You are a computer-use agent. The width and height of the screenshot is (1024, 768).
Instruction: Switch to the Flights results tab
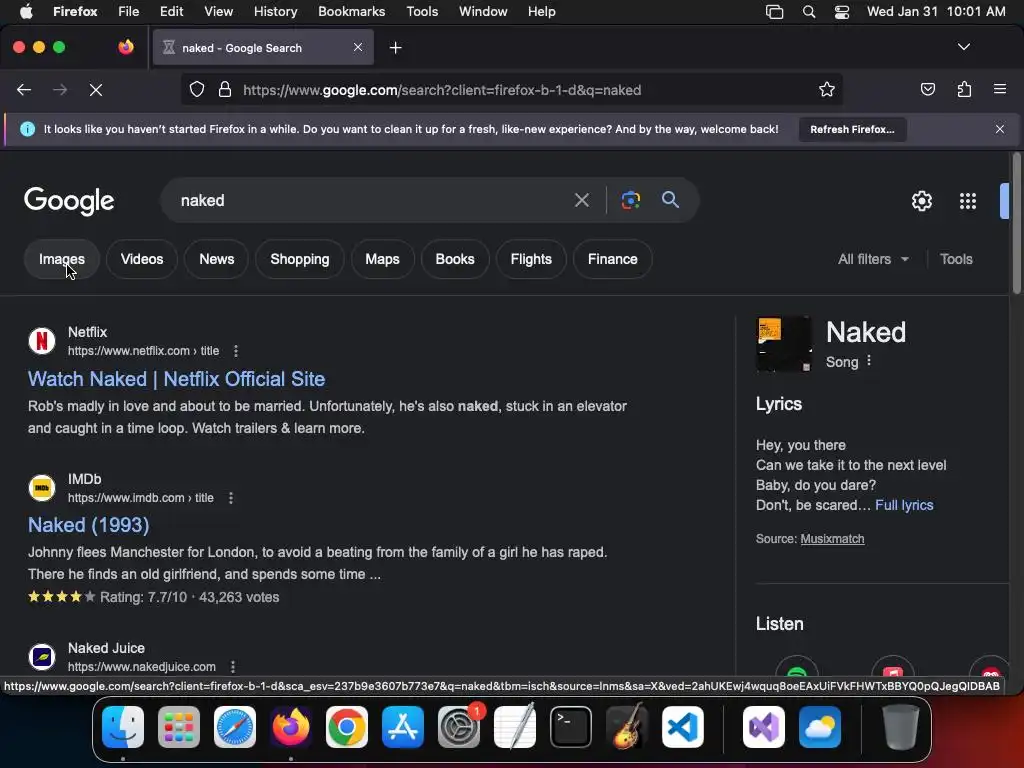point(531,259)
